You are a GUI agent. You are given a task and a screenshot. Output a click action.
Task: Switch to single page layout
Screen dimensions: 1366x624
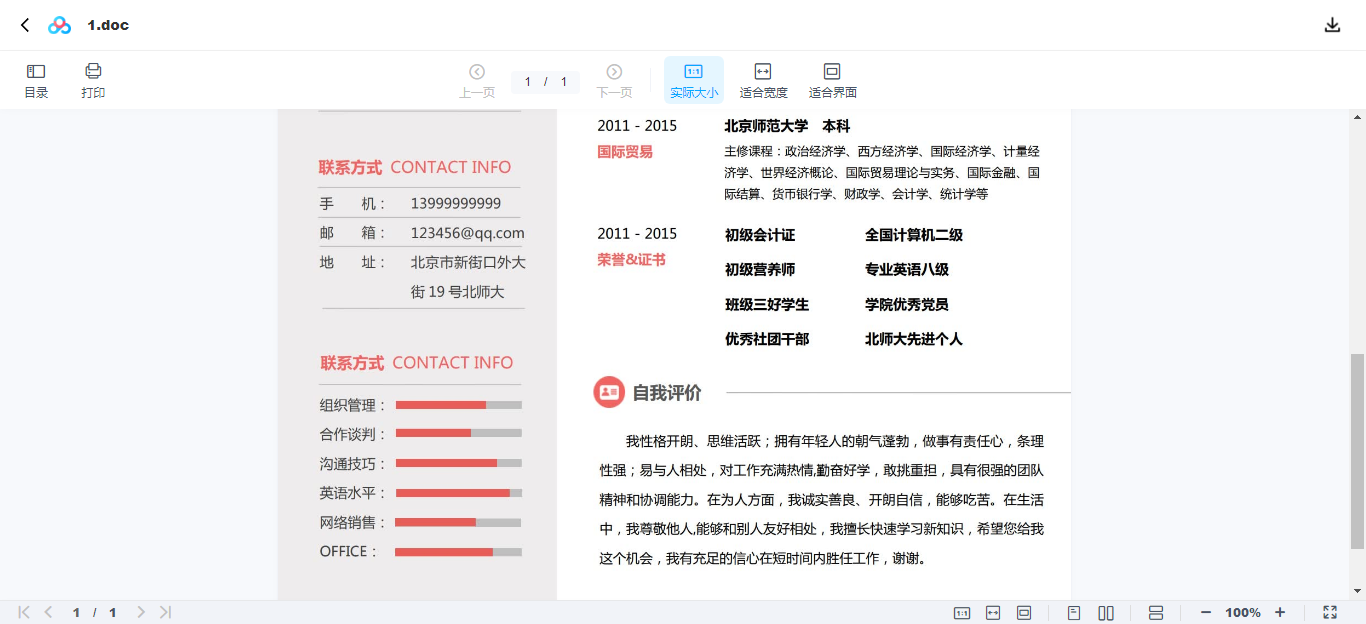[x=1073, y=612]
